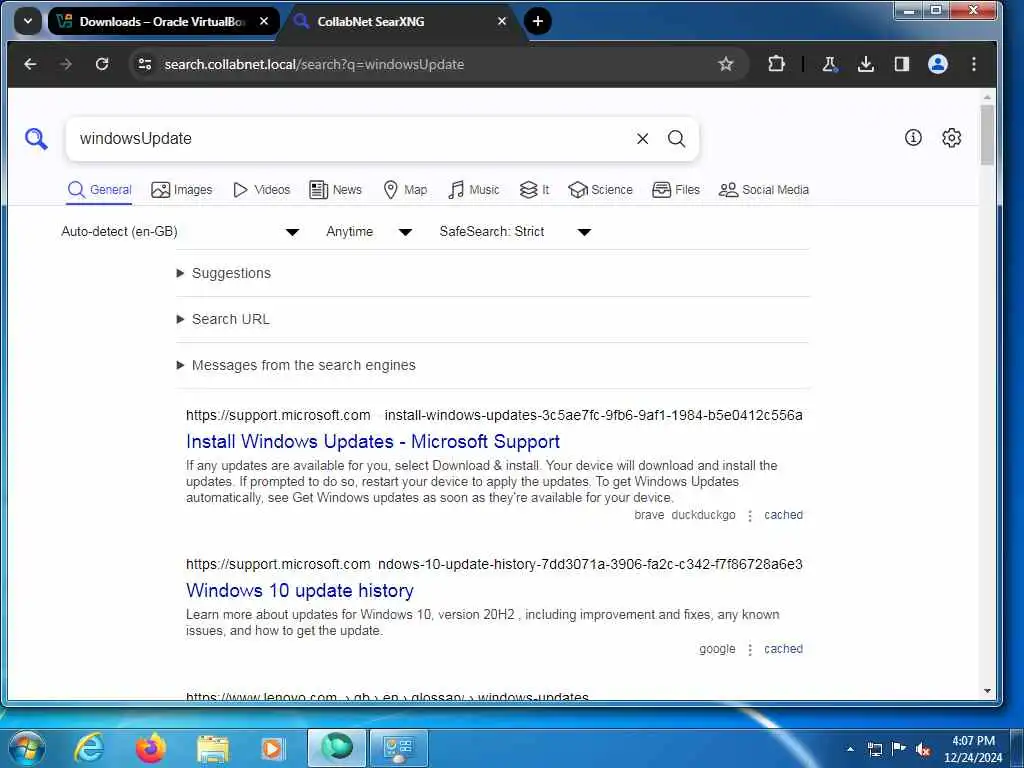Click the install-windows-updates result URL
The image size is (1024, 768).
pos(494,415)
